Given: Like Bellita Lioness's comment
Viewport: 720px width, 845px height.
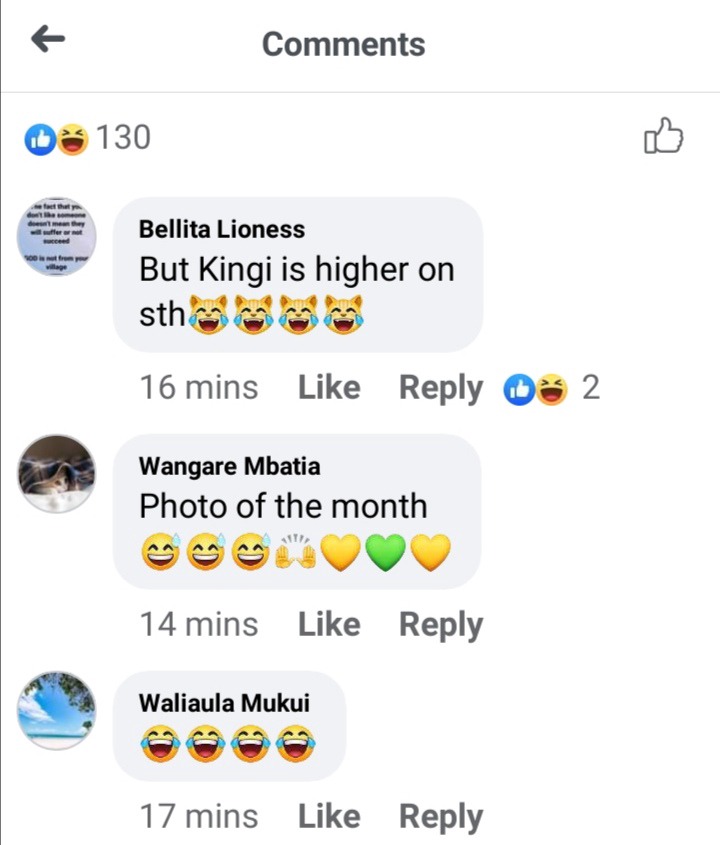Looking at the screenshot, I should (x=329, y=387).
